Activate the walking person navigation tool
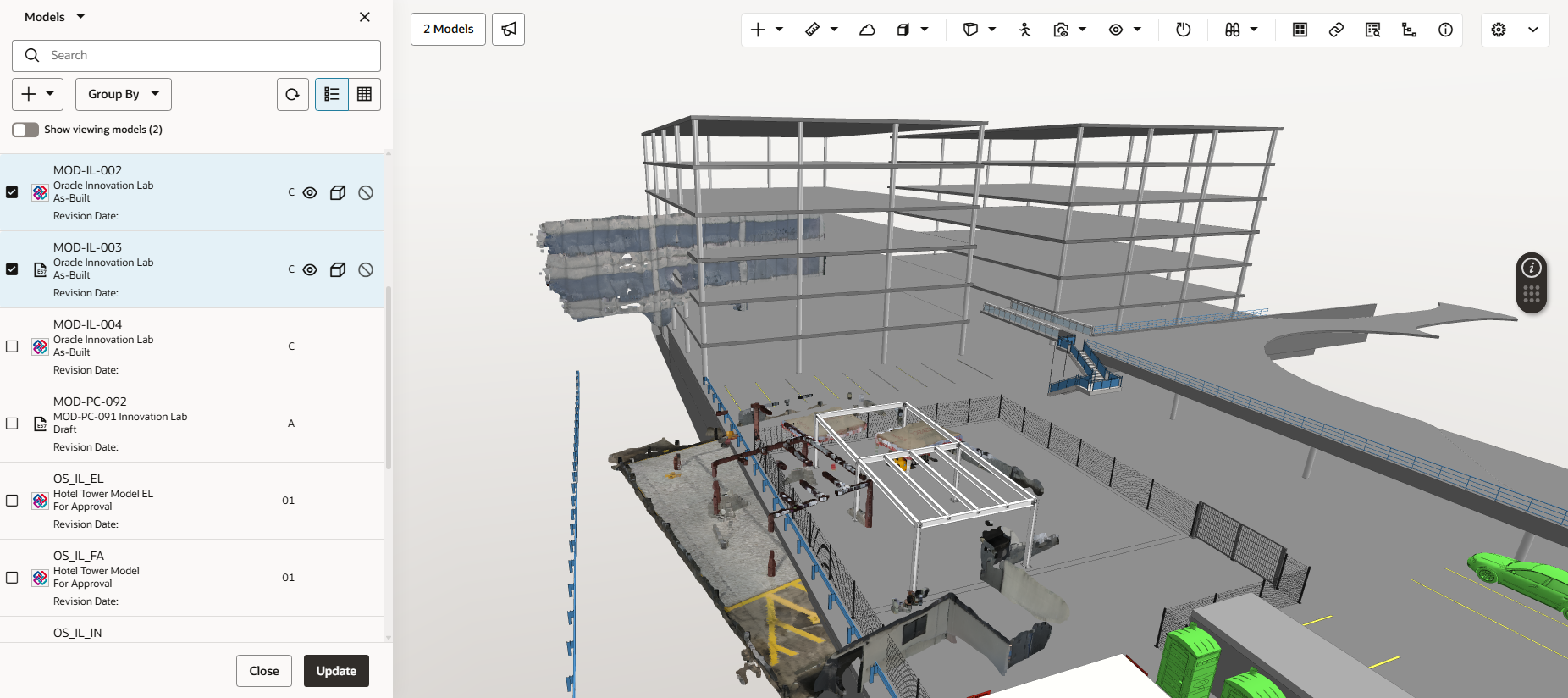 click(1024, 30)
